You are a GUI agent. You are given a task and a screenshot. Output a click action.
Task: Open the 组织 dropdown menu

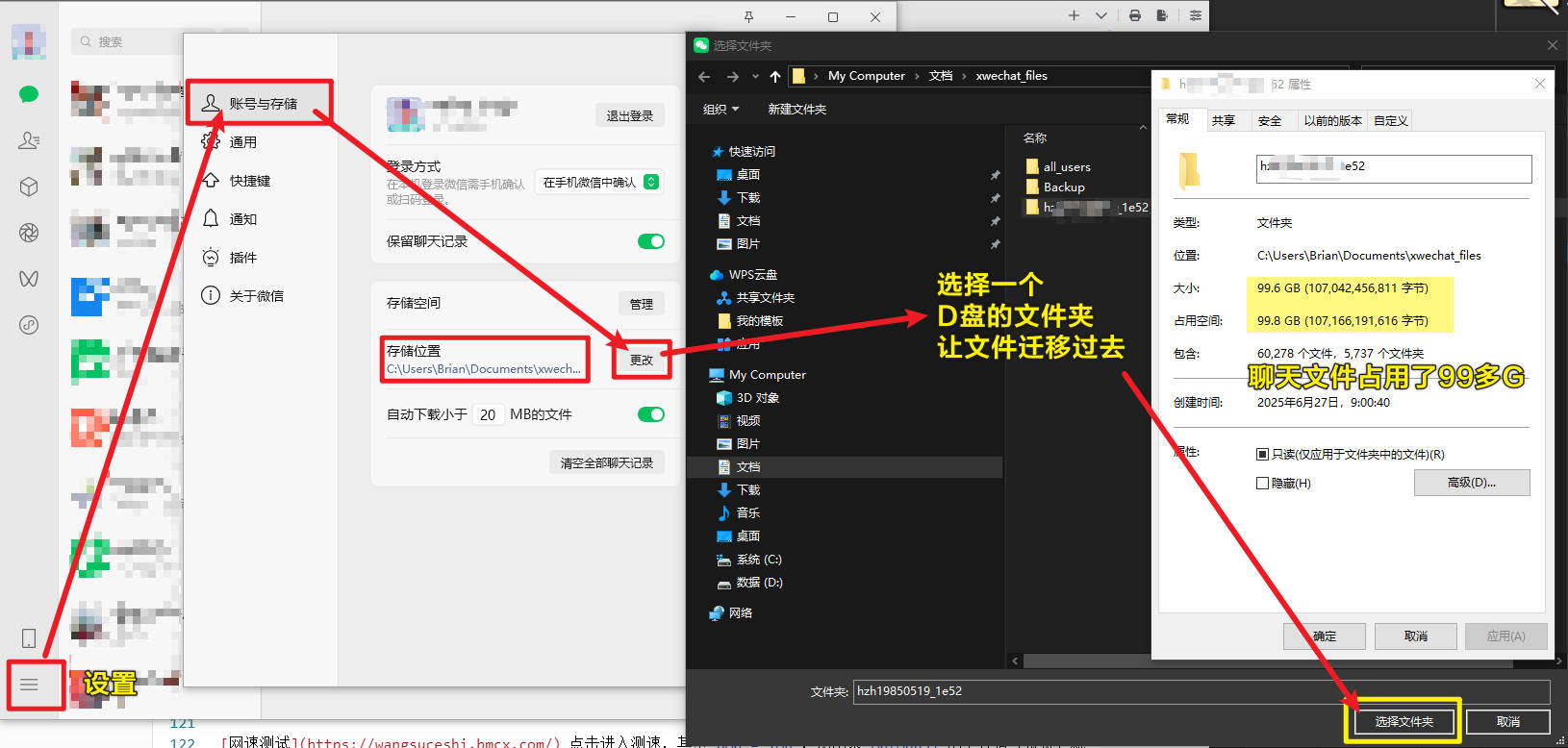721,110
